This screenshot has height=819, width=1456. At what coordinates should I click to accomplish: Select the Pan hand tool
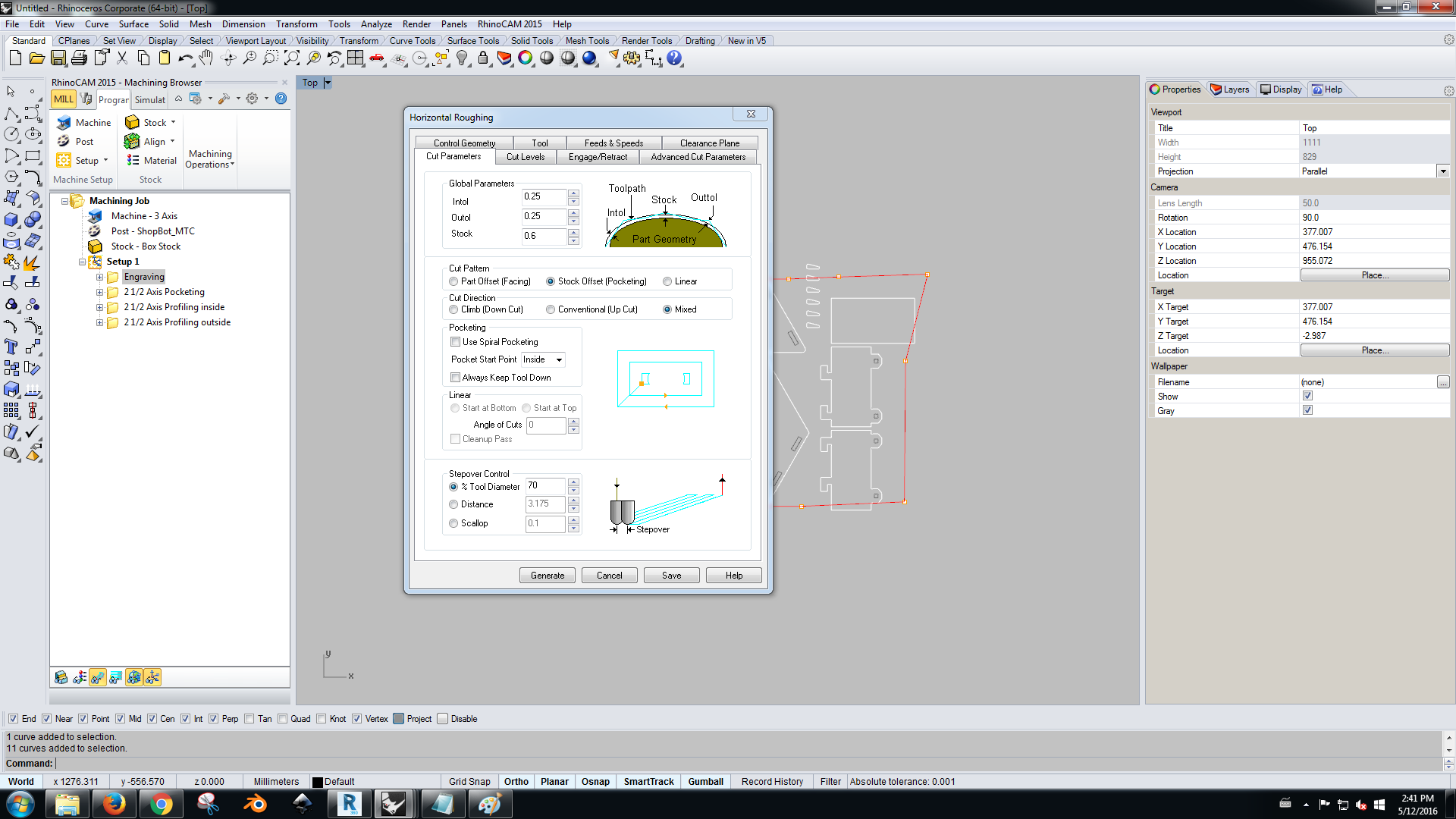[x=206, y=58]
